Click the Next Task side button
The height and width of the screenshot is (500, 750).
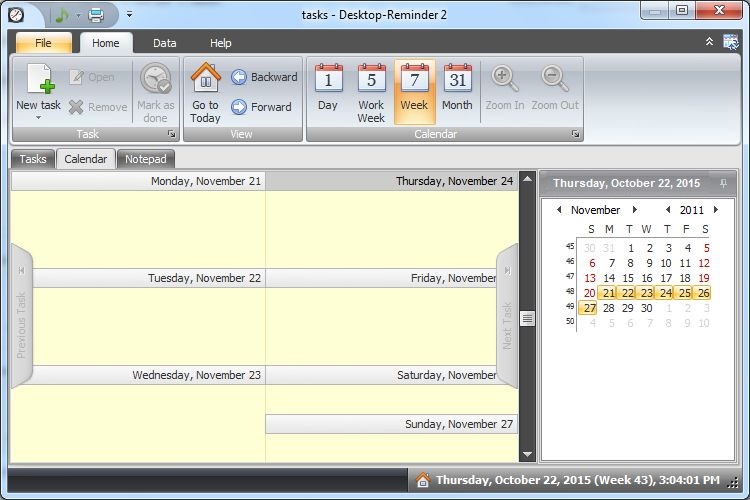(x=507, y=316)
